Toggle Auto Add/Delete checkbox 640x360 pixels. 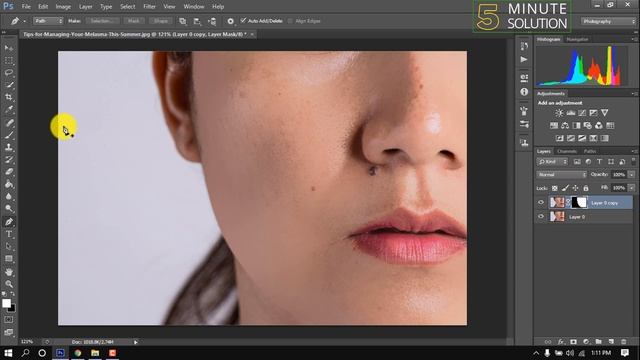(243, 21)
